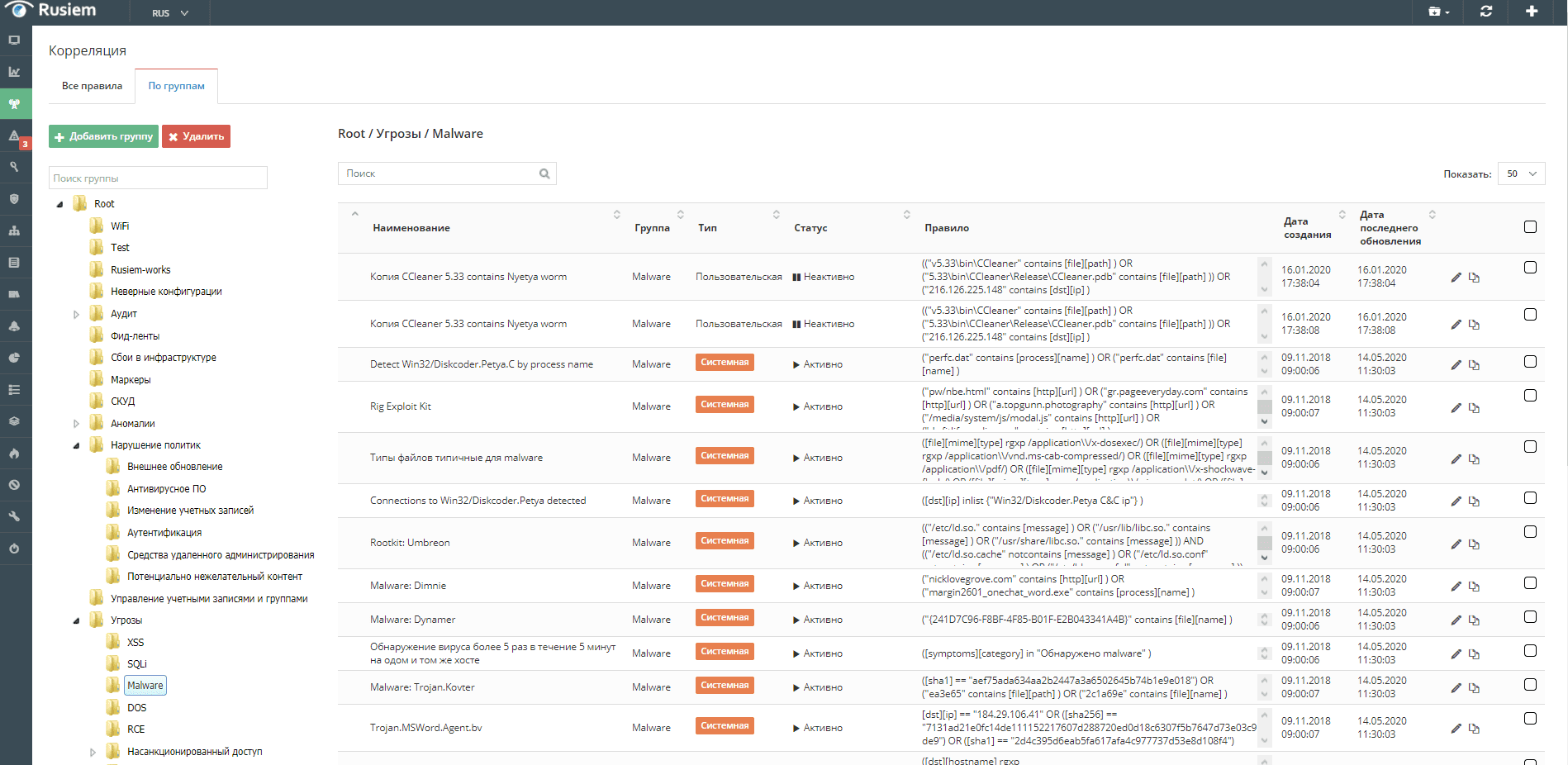Open the 50 rows-per-page dropdown
Image resolution: width=1568 pixels, height=765 pixels.
click(x=1521, y=173)
